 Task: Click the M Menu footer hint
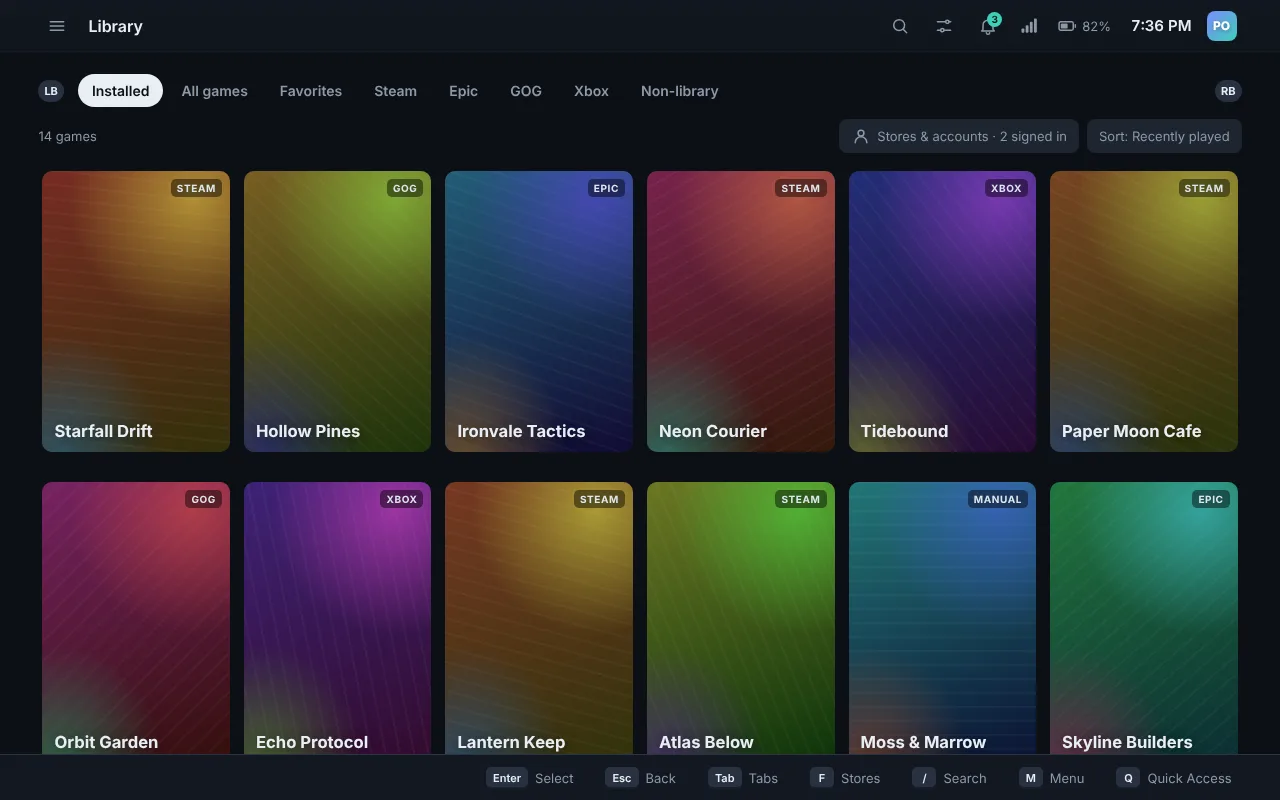1051,778
